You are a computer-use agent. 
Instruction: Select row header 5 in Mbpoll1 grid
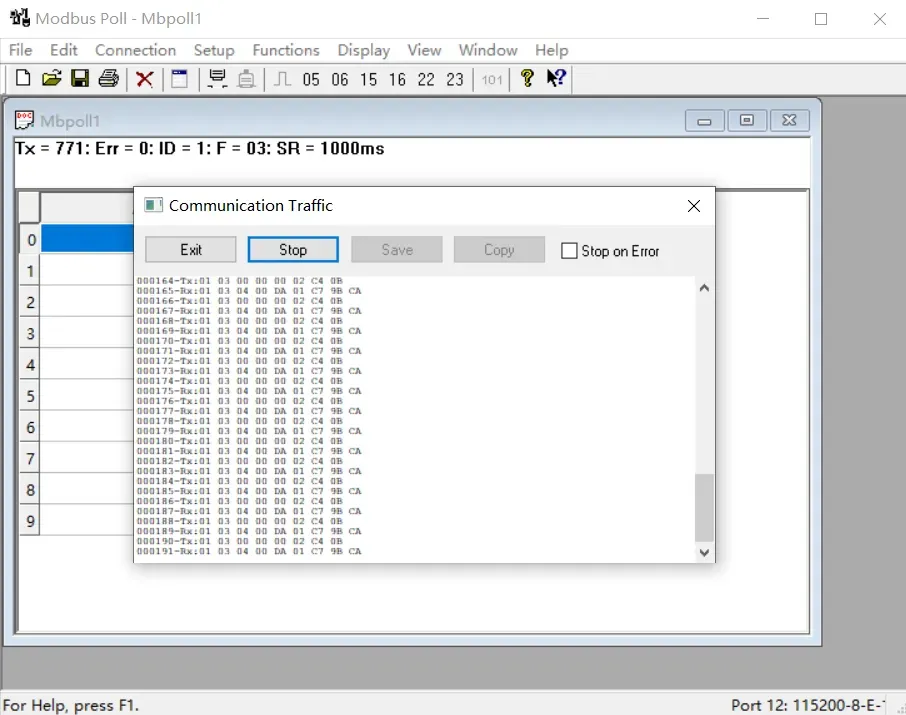pos(30,396)
